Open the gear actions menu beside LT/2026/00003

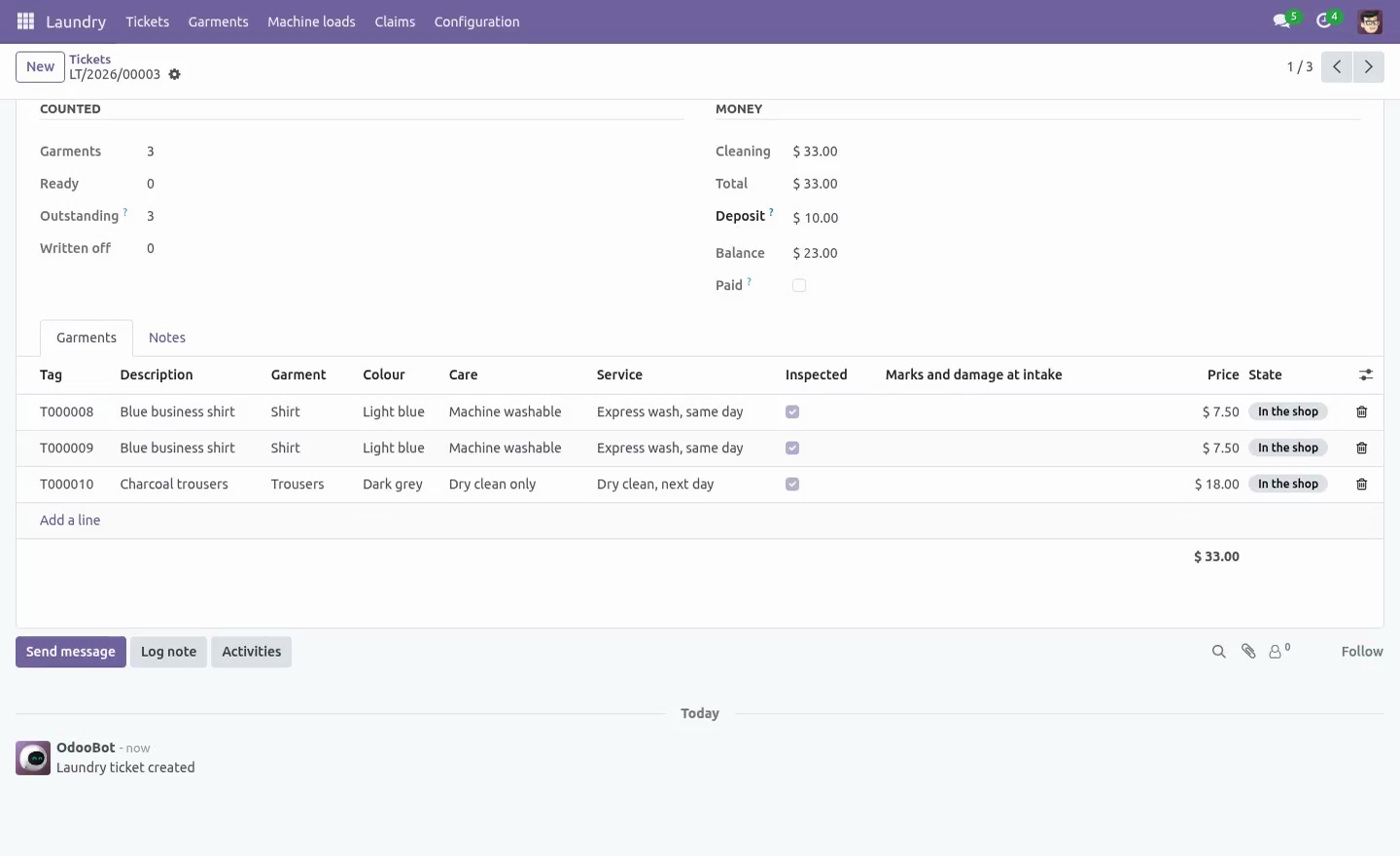[175, 75]
